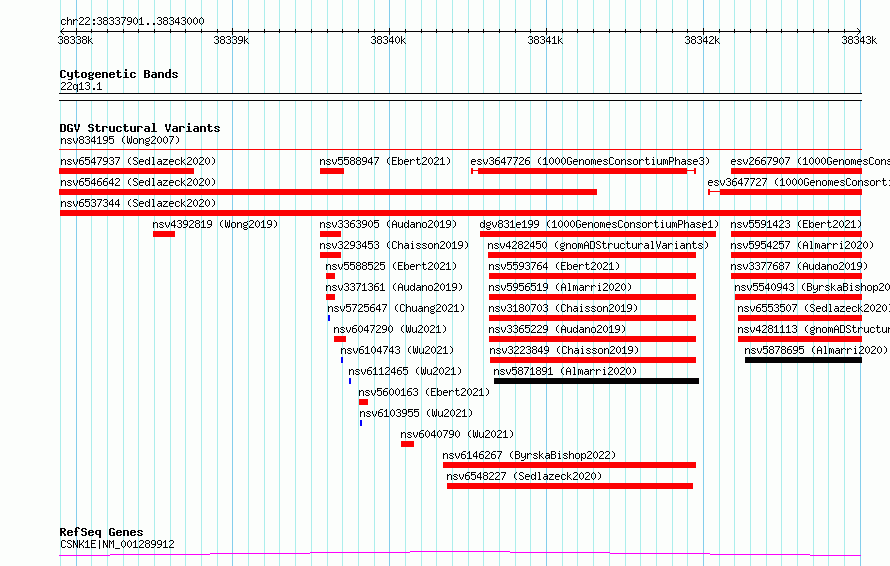Select nsv6104743 (Wu2021) label
Screen dimensions: 890x566
click(x=397, y=350)
